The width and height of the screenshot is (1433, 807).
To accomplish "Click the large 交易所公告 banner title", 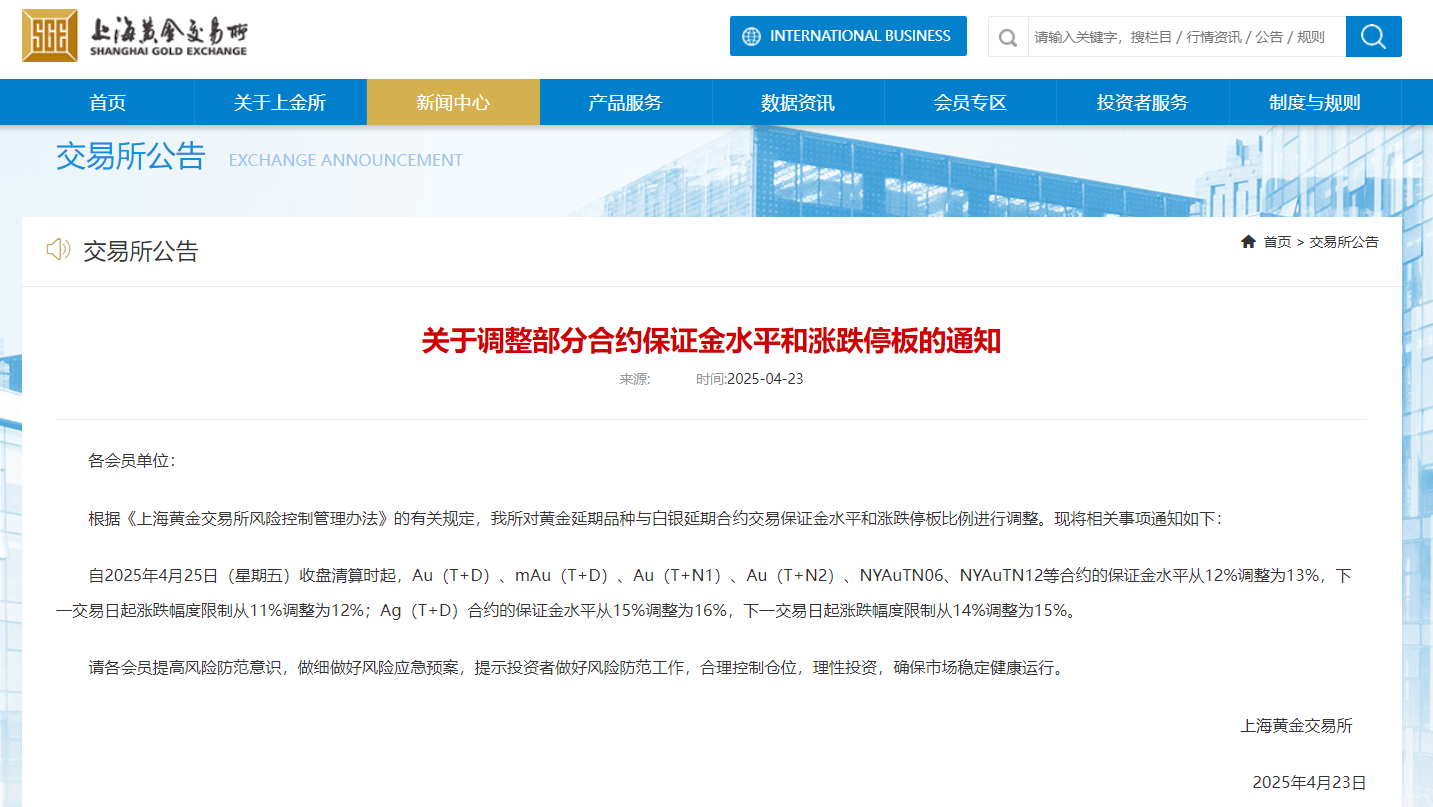I will pyautogui.click(x=130, y=157).
